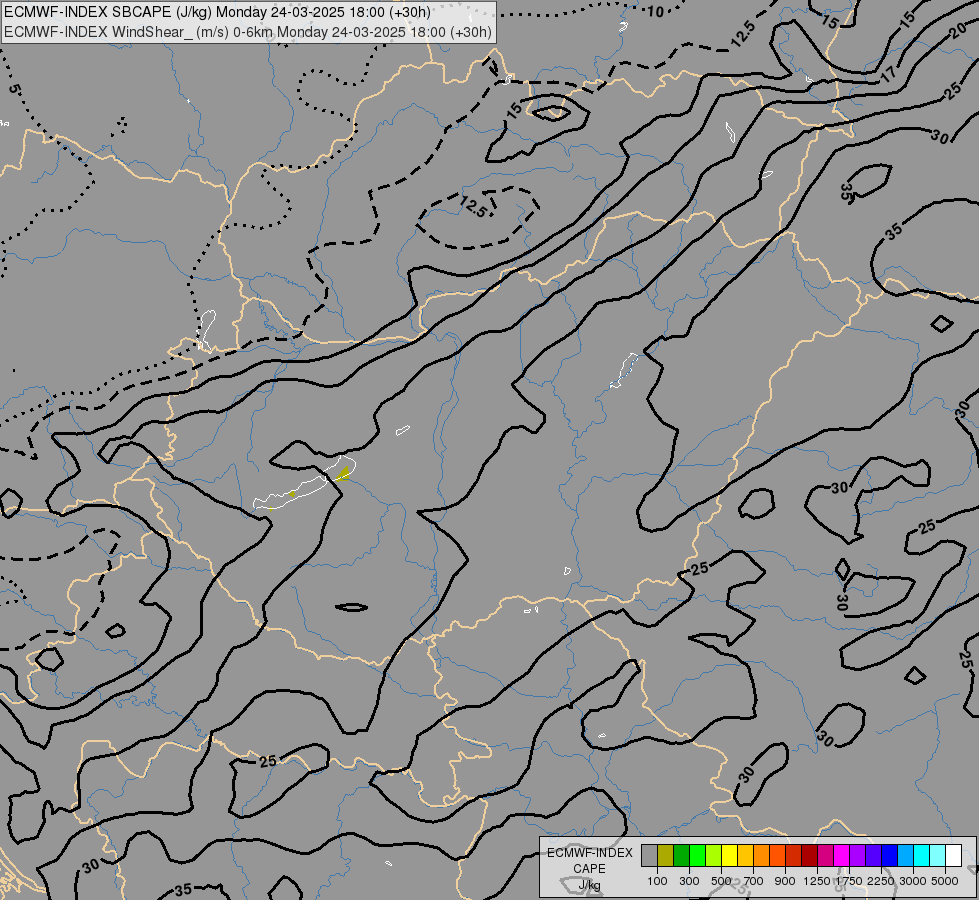Image resolution: width=979 pixels, height=900 pixels.
Task: Click the gray swatch in CAPE legend
Action: point(649,856)
